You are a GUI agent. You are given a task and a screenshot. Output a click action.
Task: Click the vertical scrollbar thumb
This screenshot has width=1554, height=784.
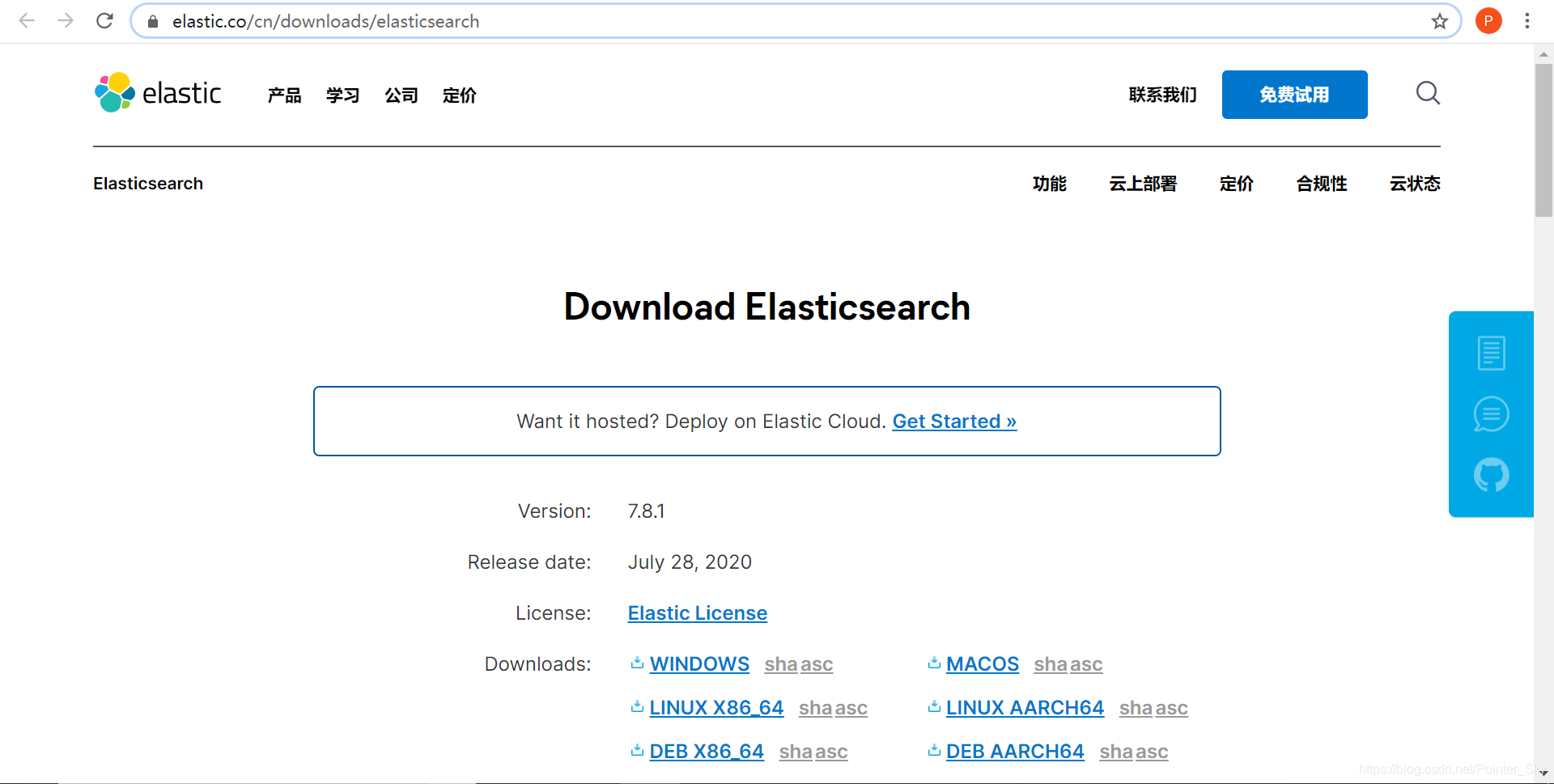(x=1543, y=140)
